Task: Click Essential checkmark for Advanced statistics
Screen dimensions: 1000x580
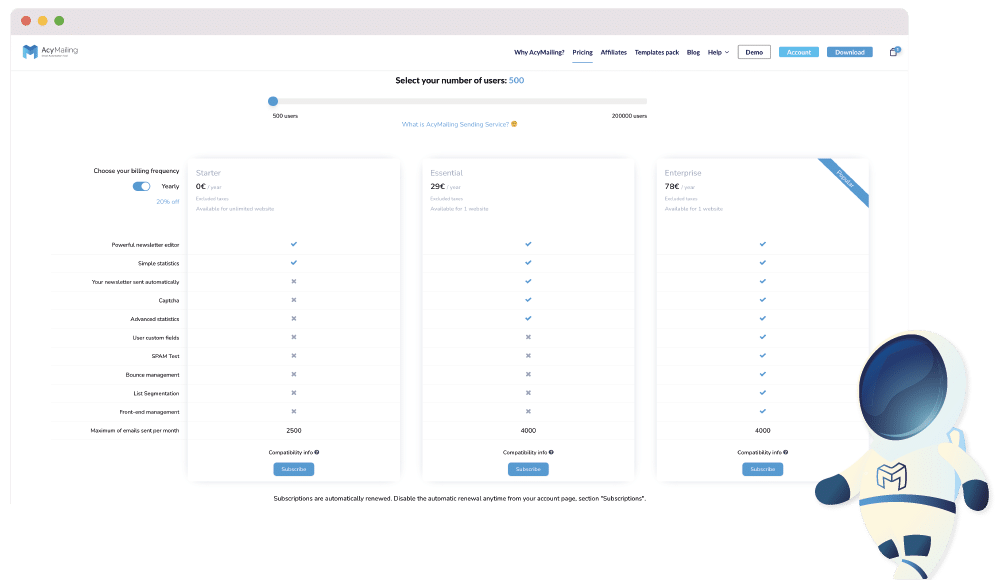Action: [528, 318]
